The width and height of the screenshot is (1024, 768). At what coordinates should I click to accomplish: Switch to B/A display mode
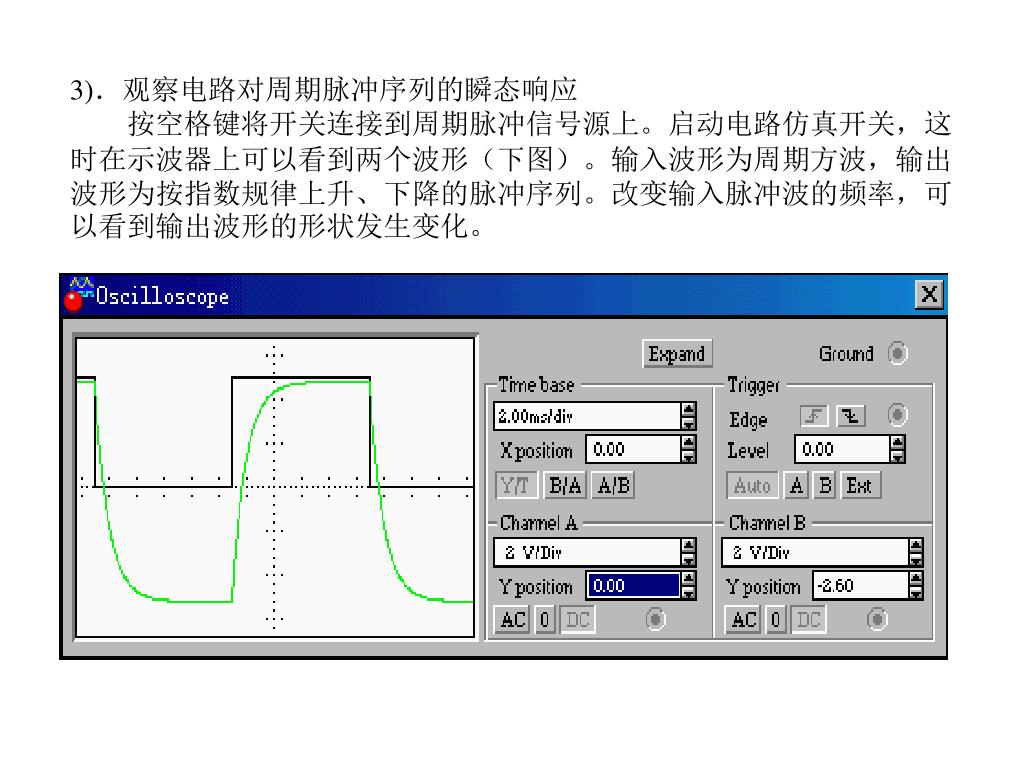click(x=564, y=485)
